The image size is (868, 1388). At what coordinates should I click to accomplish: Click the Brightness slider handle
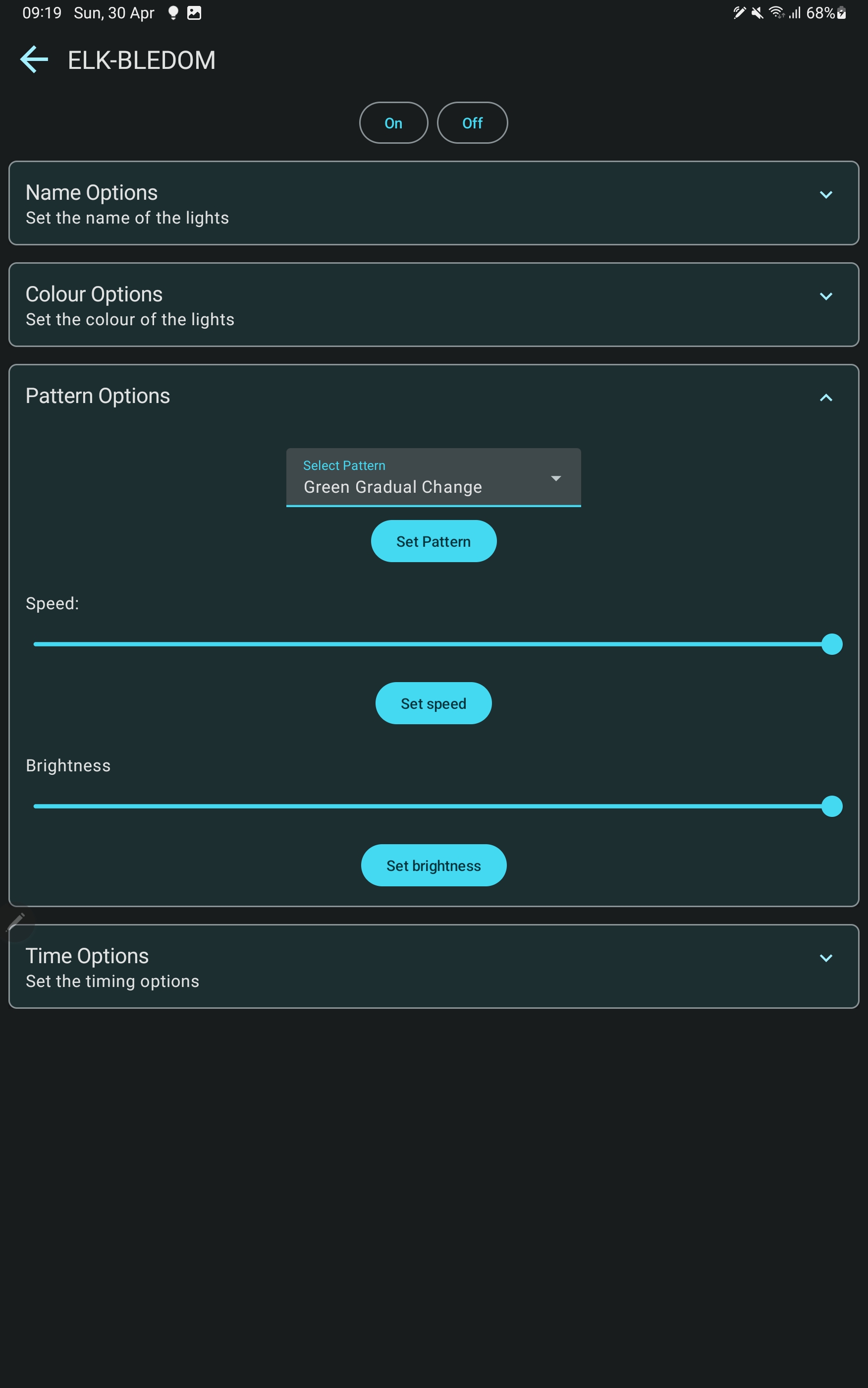point(831,806)
